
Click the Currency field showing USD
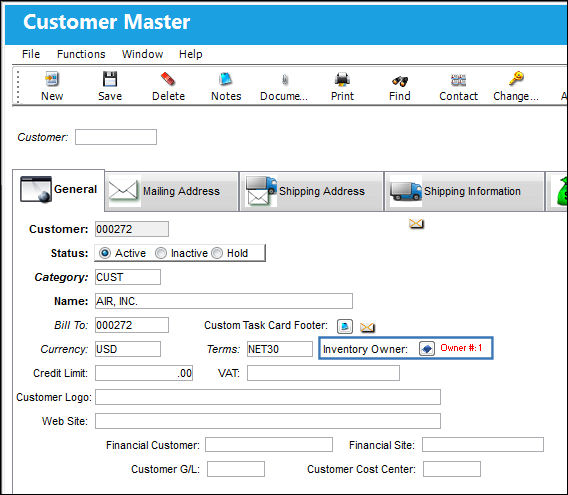[128, 349]
